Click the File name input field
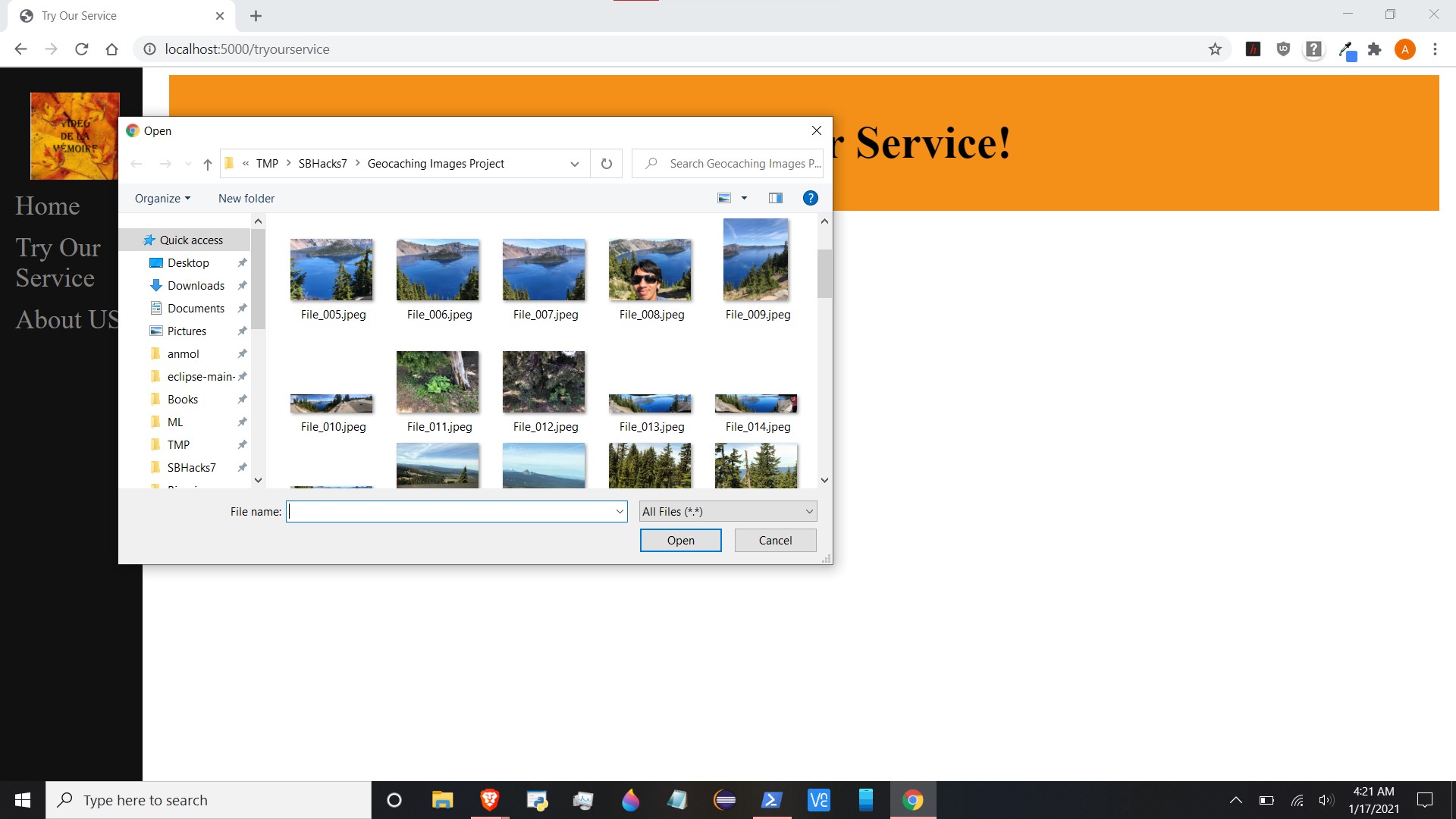The height and width of the screenshot is (819, 1456). (x=451, y=511)
